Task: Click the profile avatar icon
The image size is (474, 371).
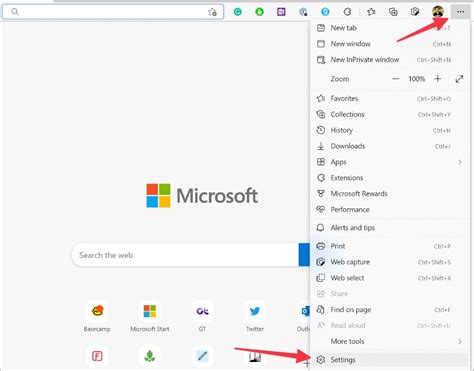Action: (x=438, y=12)
